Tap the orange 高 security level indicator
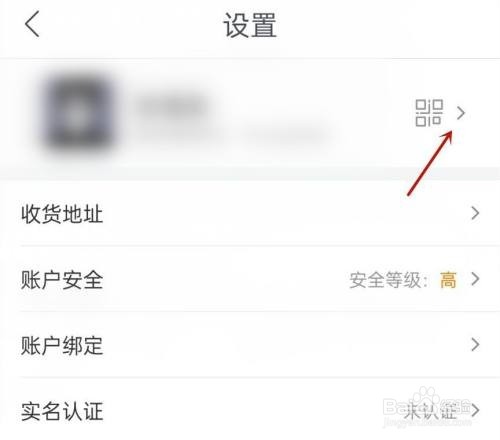Screen dimensions: 500x440 pyautogui.click(x=448, y=280)
